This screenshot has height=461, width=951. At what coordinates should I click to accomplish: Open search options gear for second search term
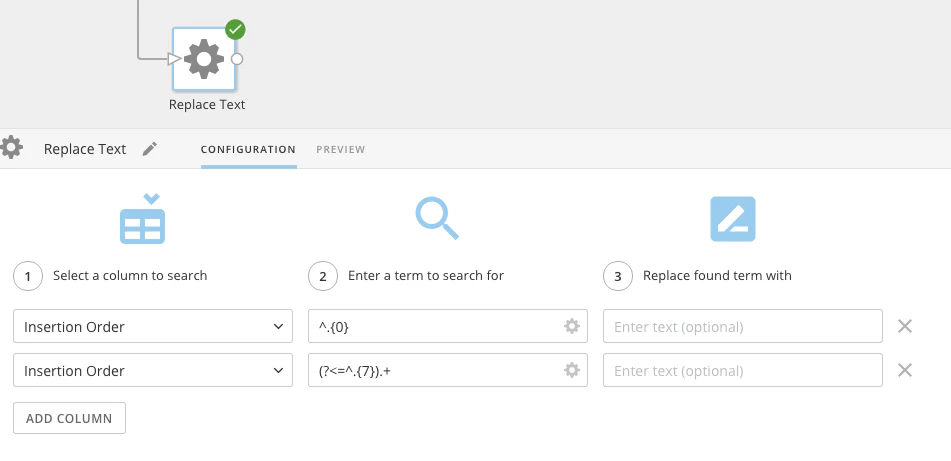[x=571, y=370]
